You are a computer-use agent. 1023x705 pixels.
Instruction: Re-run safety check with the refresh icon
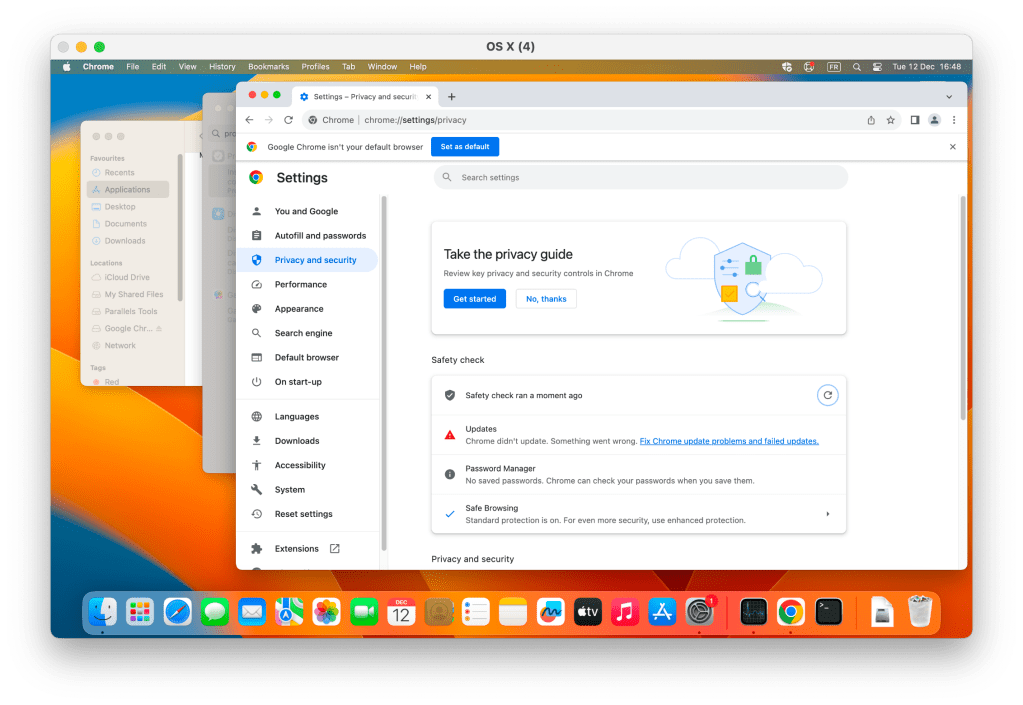(x=827, y=395)
